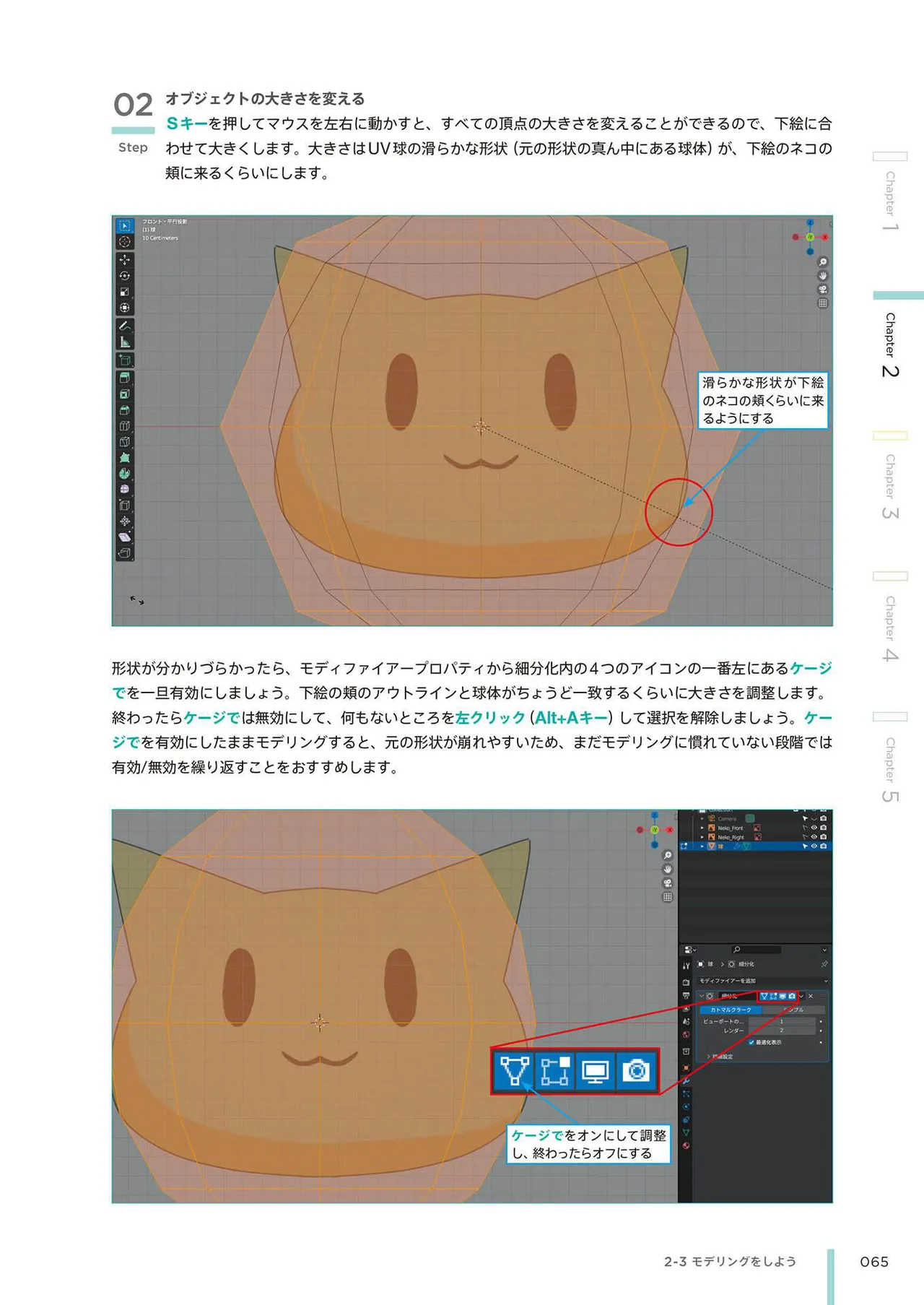Toggle render camera icon for Camera row
The image size is (924, 1305).
(x=824, y=818)
